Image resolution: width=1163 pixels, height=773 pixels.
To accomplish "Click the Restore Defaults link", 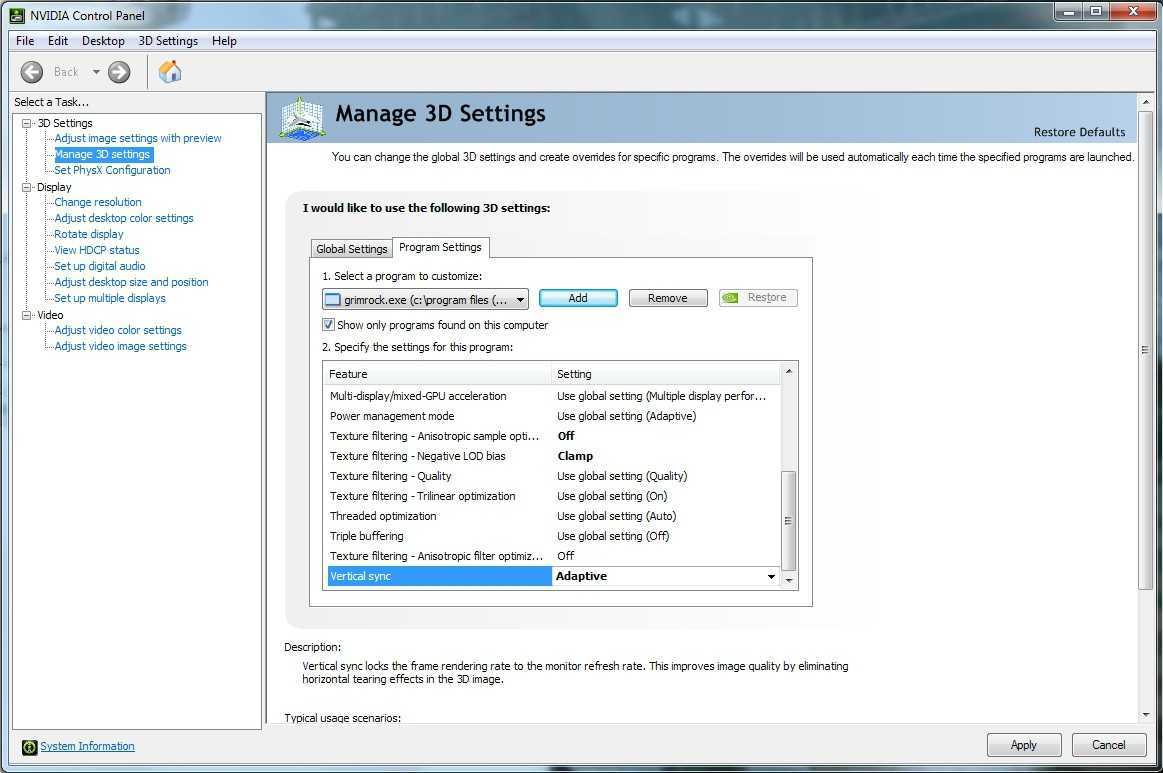I will click(x=1079, y=132).
